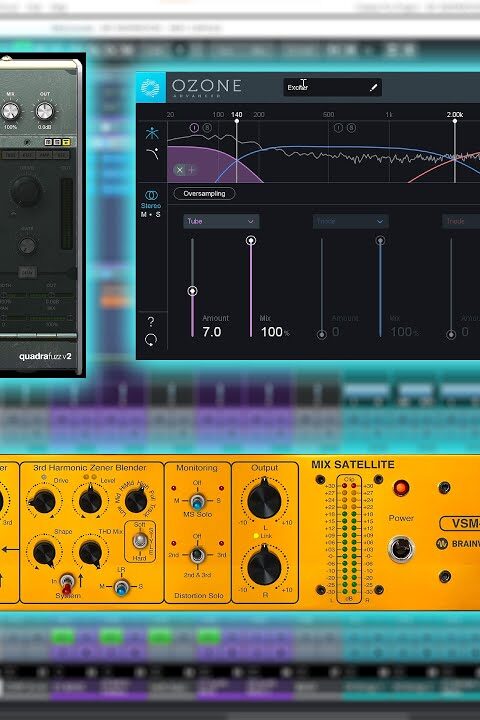Click the Ozone logo icon
Image resolution: width=480 pixels, height=720 pixels.
pos(150,87)
